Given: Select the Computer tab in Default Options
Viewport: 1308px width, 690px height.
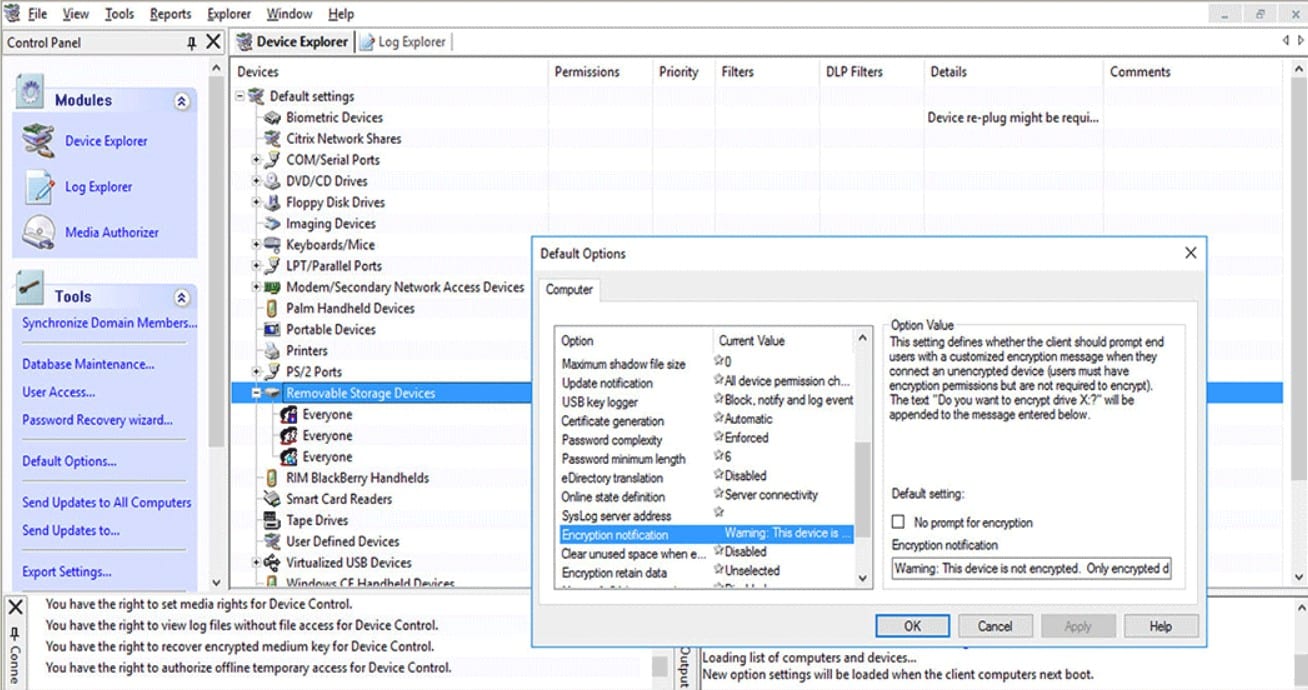Looking at the screenshot, I should click(569, 289).
